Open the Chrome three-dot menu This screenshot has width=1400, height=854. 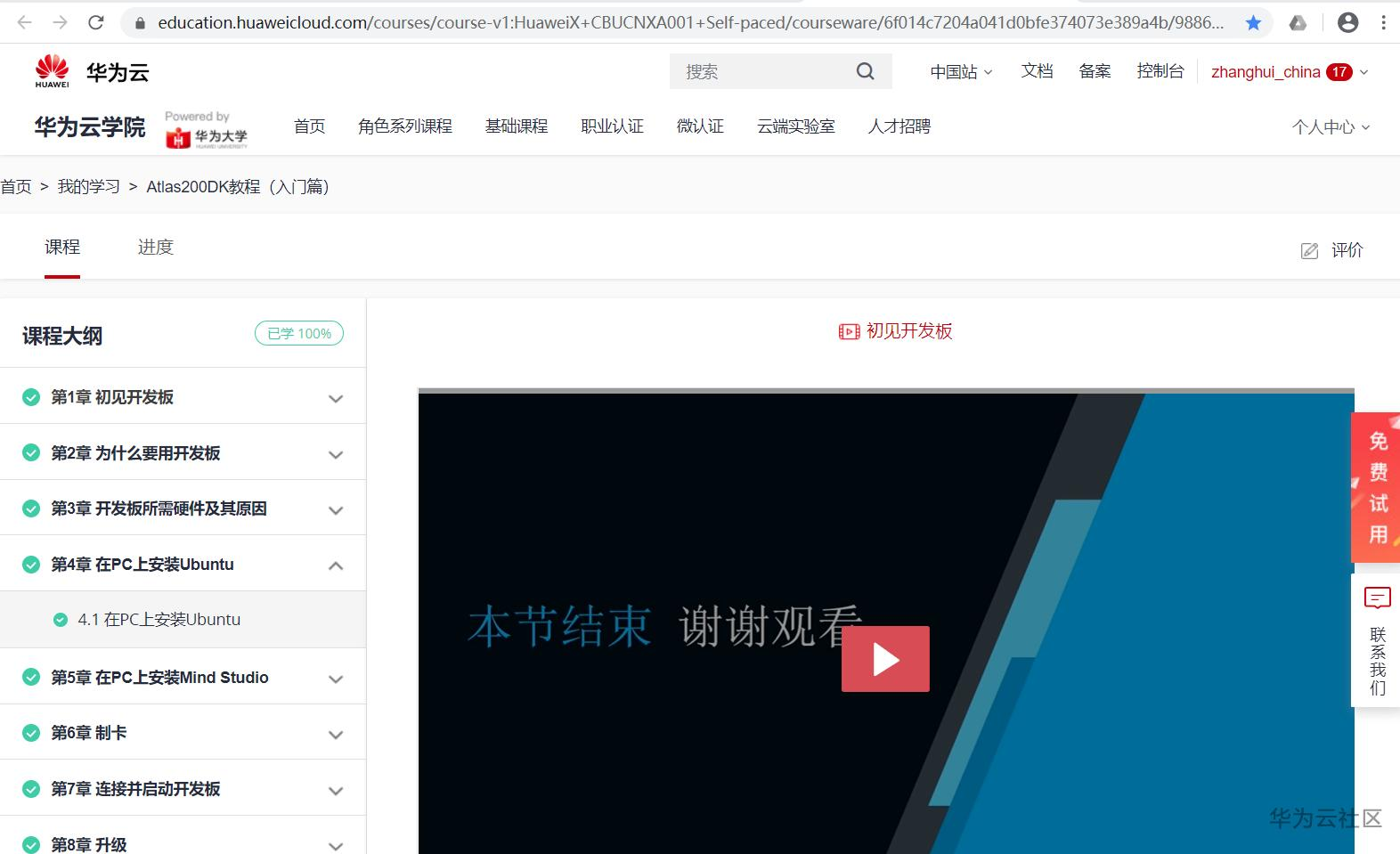(1383, 23)
